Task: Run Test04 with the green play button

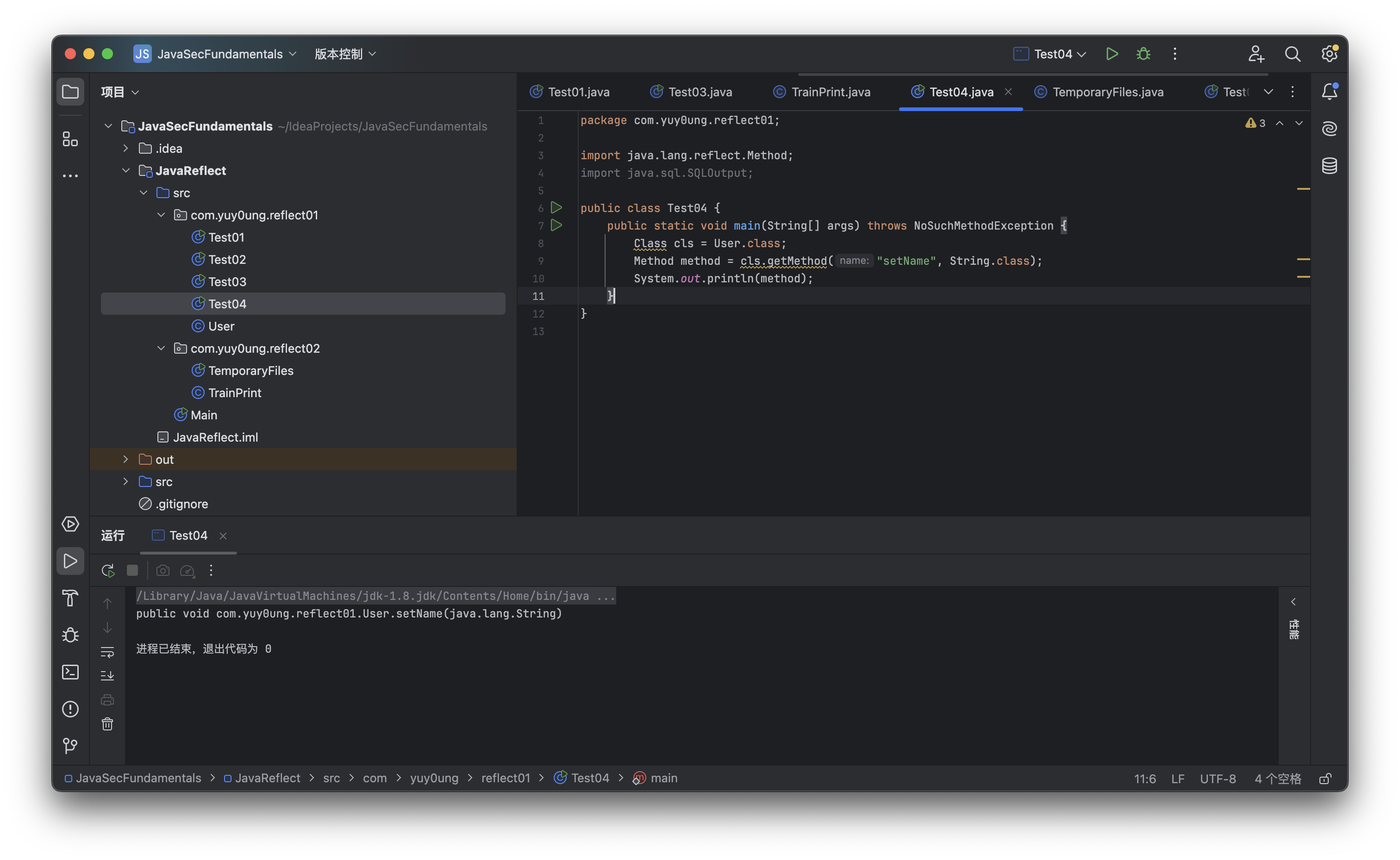Action: pyautogui.click(x=1112, y=54)
